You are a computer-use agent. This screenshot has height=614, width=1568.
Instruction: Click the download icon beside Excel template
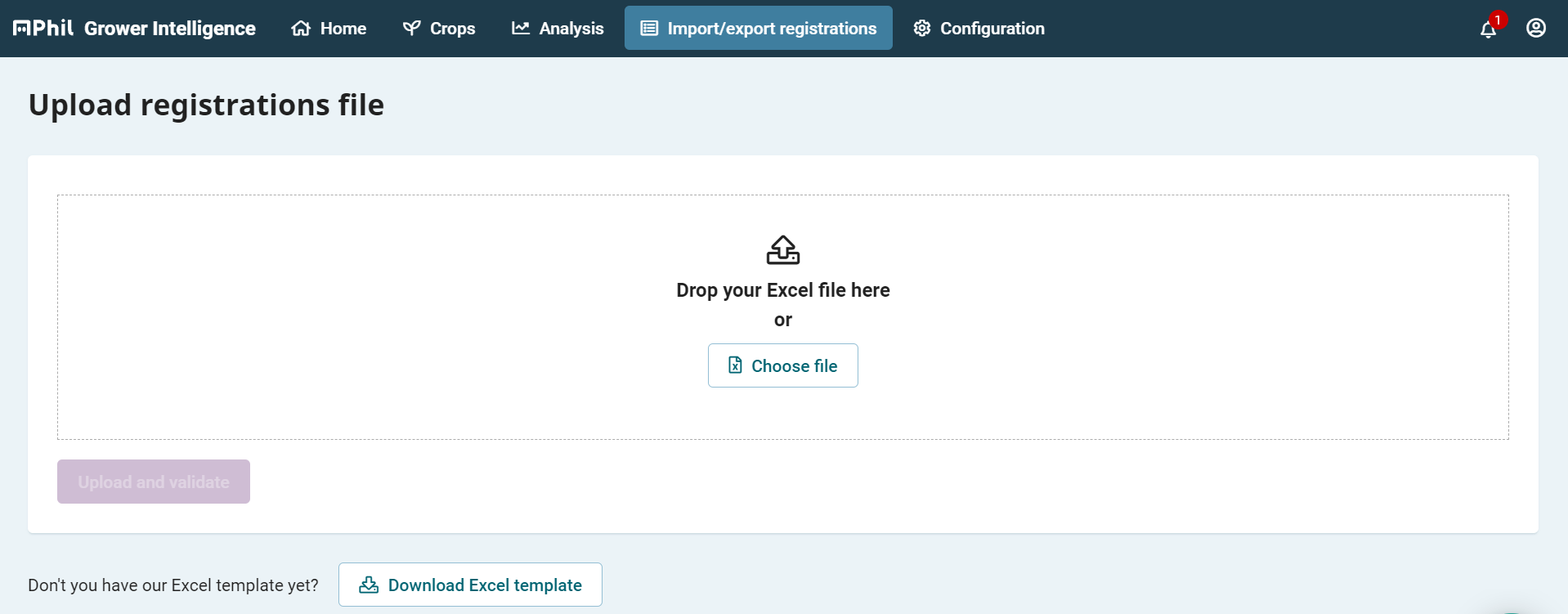[369, 585]
